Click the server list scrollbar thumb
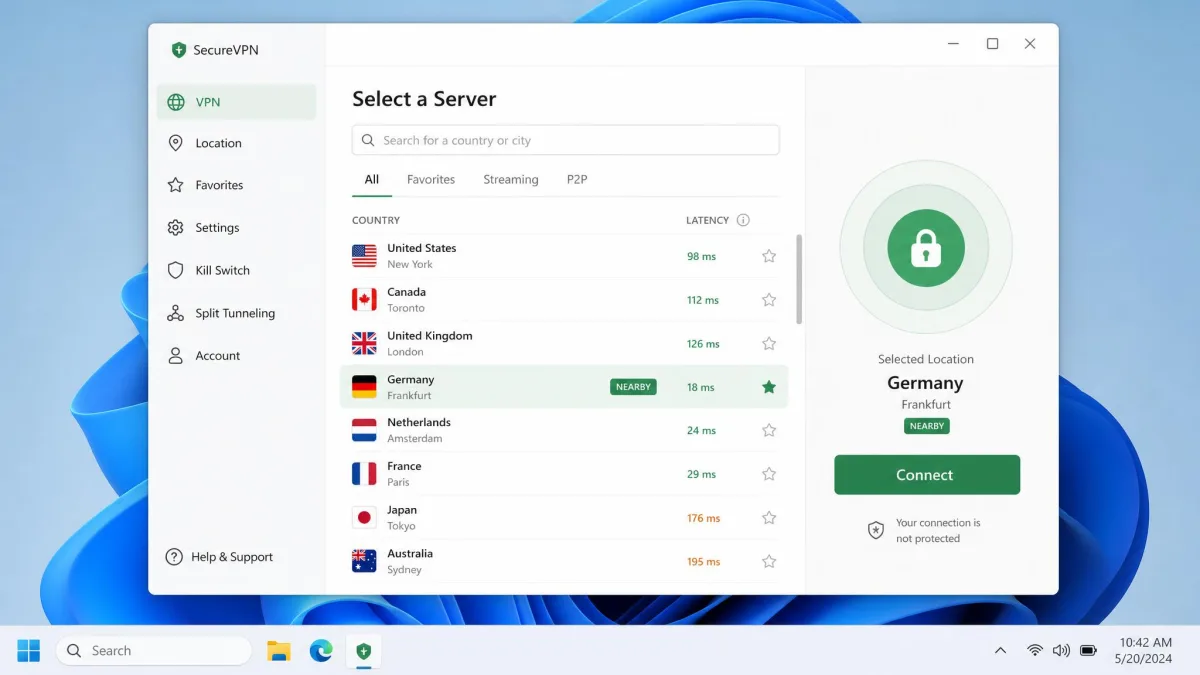The image size is (1200, 675). point(799,280)
